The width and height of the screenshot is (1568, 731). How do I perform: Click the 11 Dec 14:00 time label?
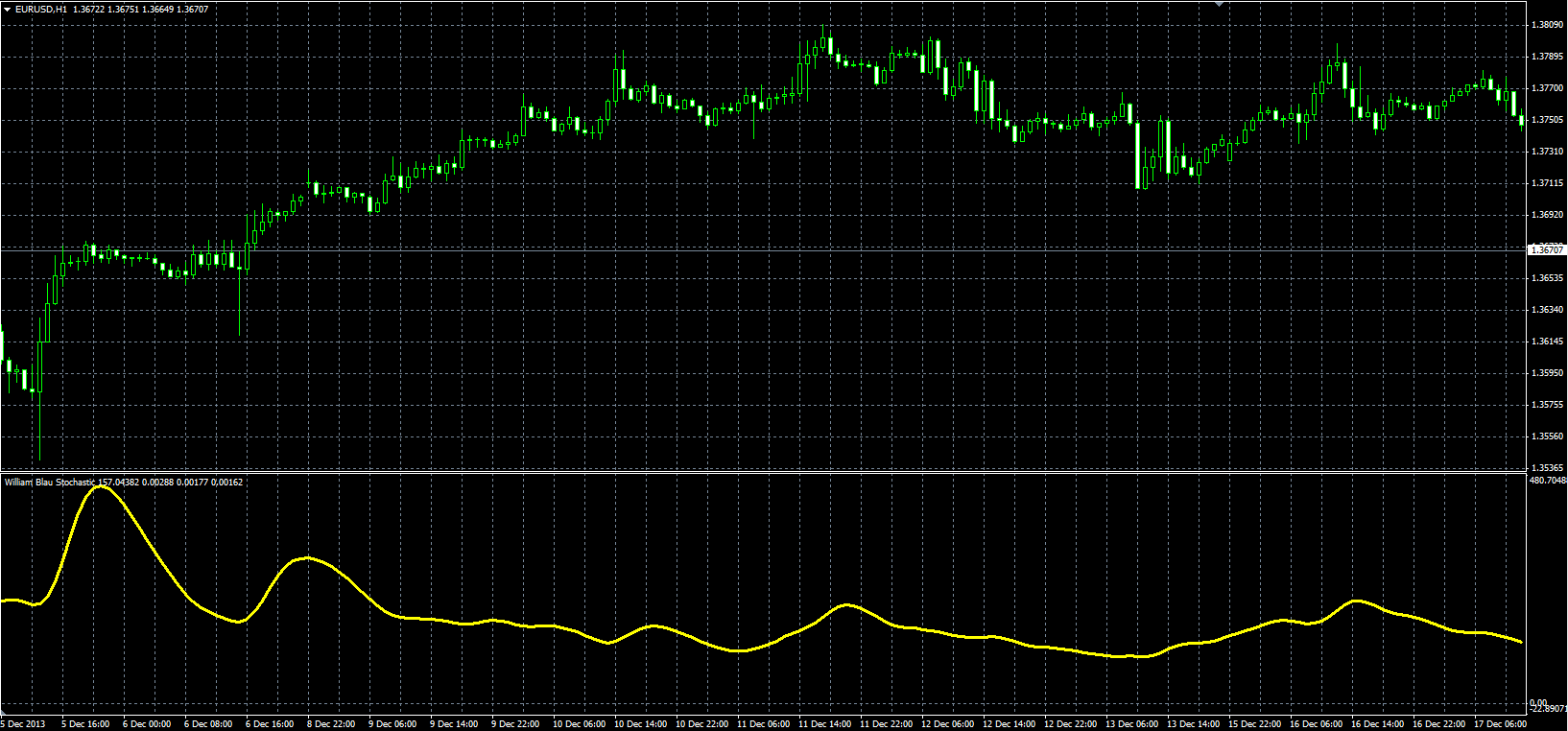pos(824,724)
